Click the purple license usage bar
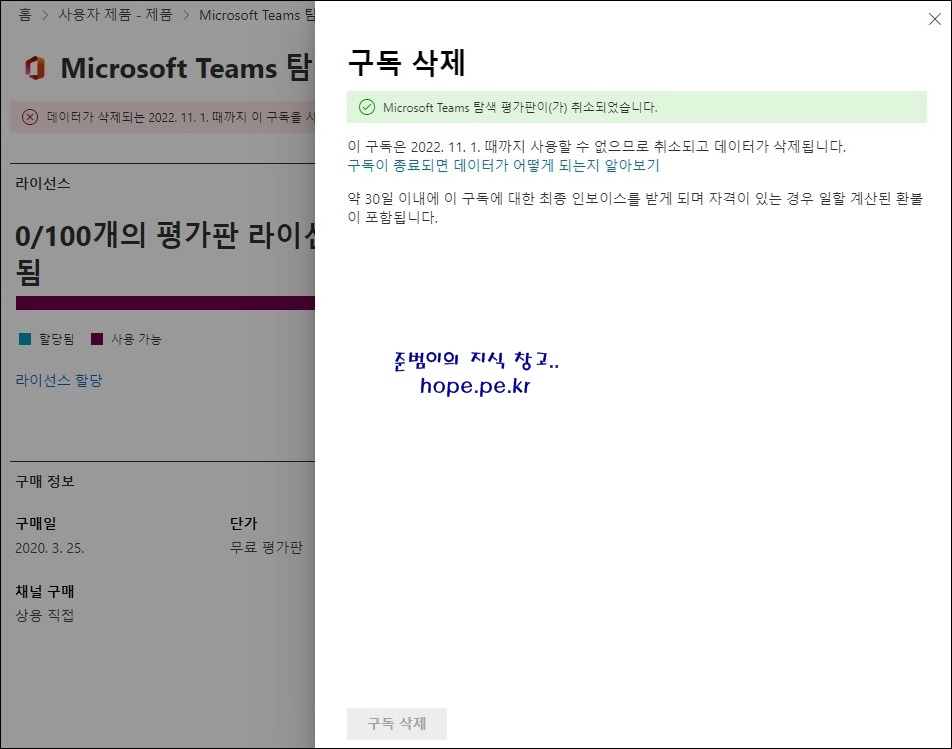 coord(165,303)
